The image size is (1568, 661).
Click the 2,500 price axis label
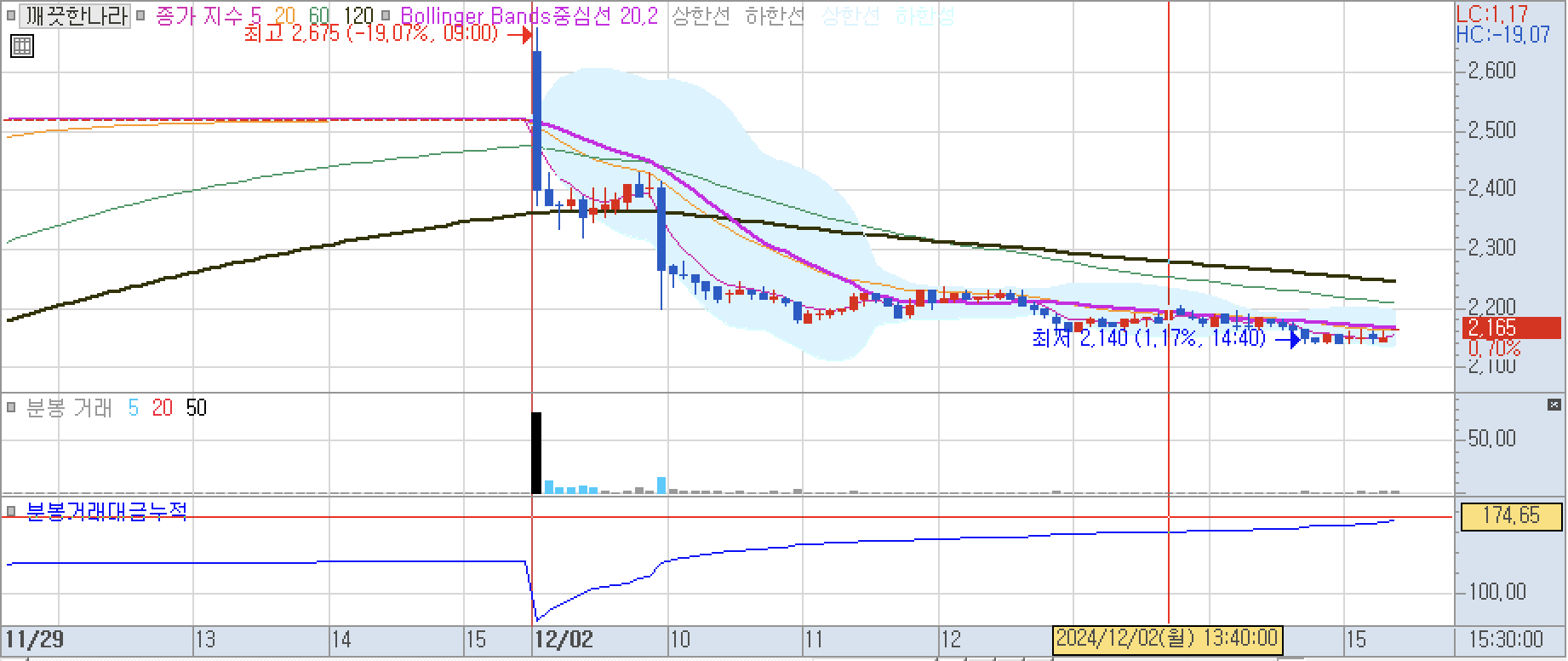[1491, 130]
